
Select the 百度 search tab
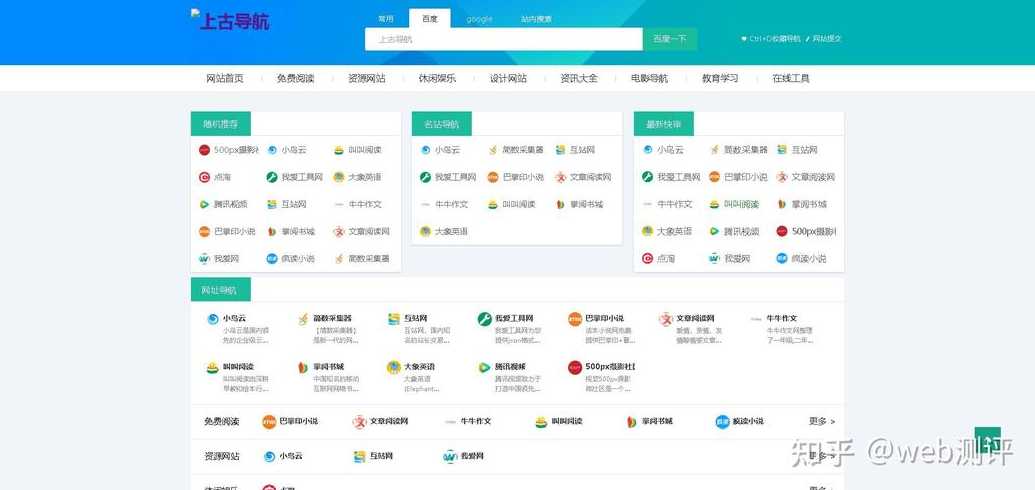(x=430, y=18)
